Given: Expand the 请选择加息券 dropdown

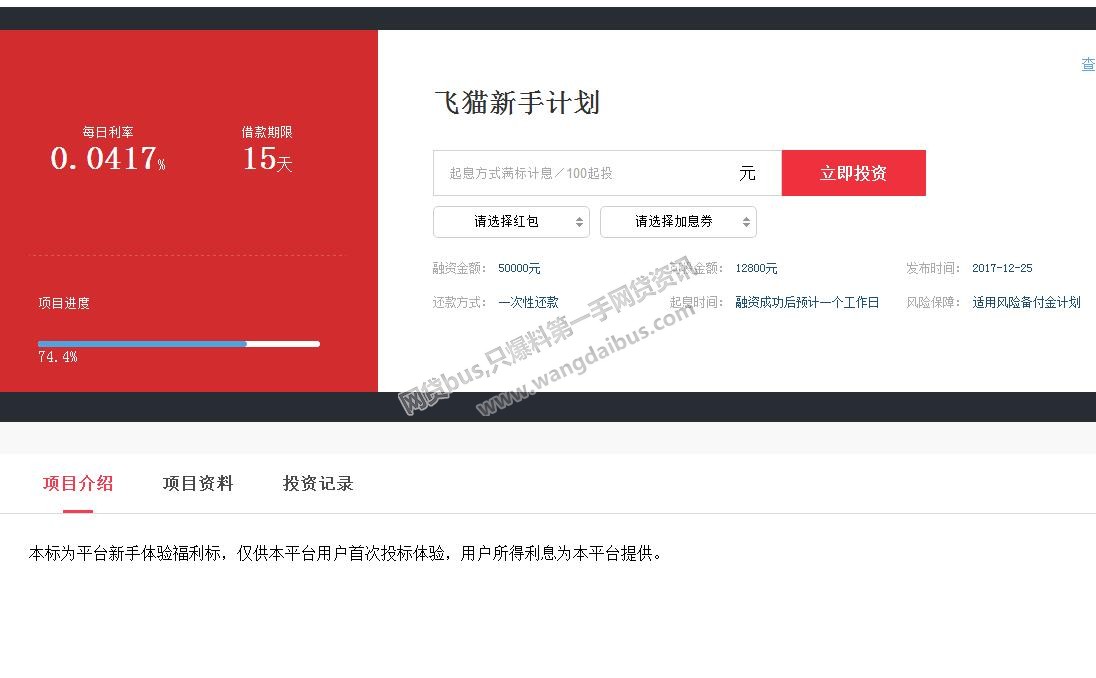Looking at the screenshot, I should click(678, 222).
